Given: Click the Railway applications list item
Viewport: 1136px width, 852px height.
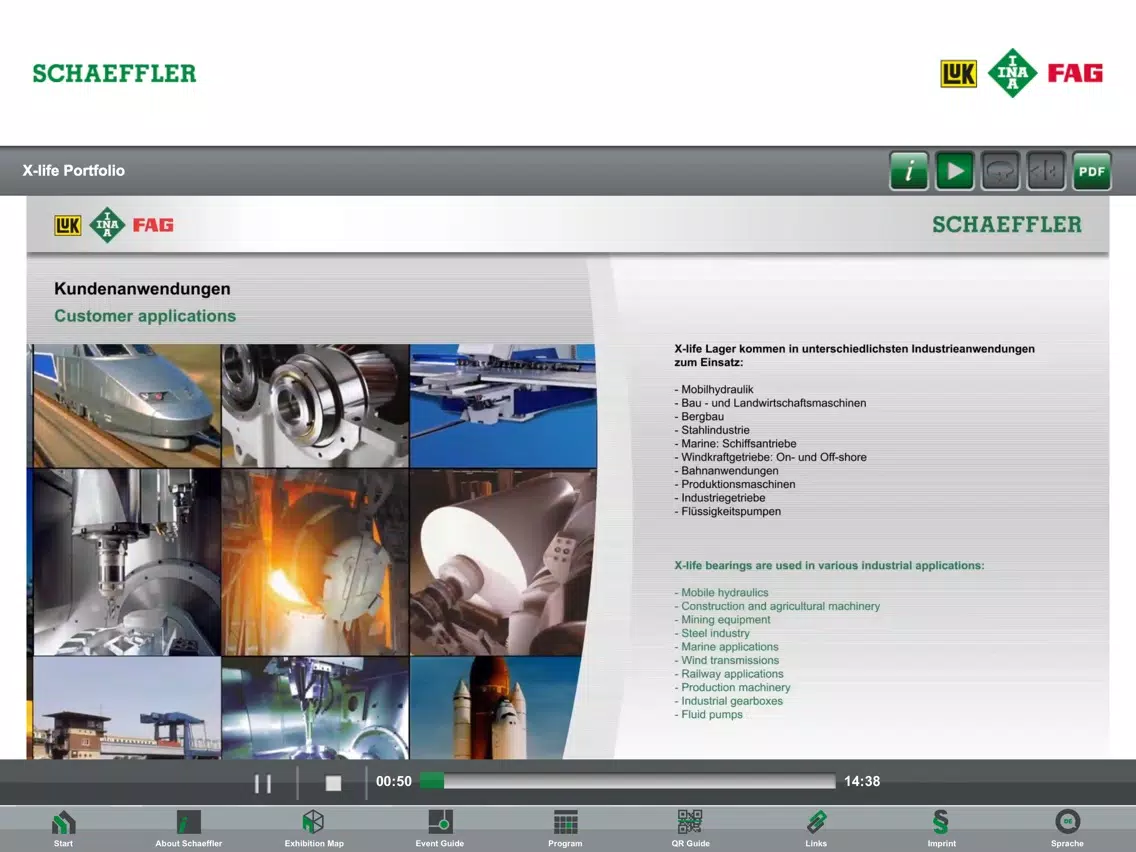Looking at the screenshot, I should [x=729, y=674].
